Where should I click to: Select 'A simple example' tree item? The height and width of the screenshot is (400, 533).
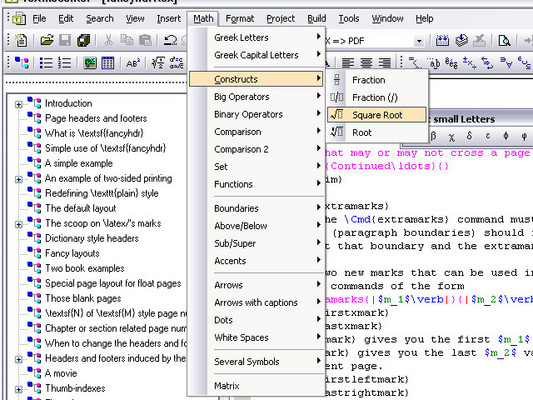pyautogui.click(x=79, y=163)
